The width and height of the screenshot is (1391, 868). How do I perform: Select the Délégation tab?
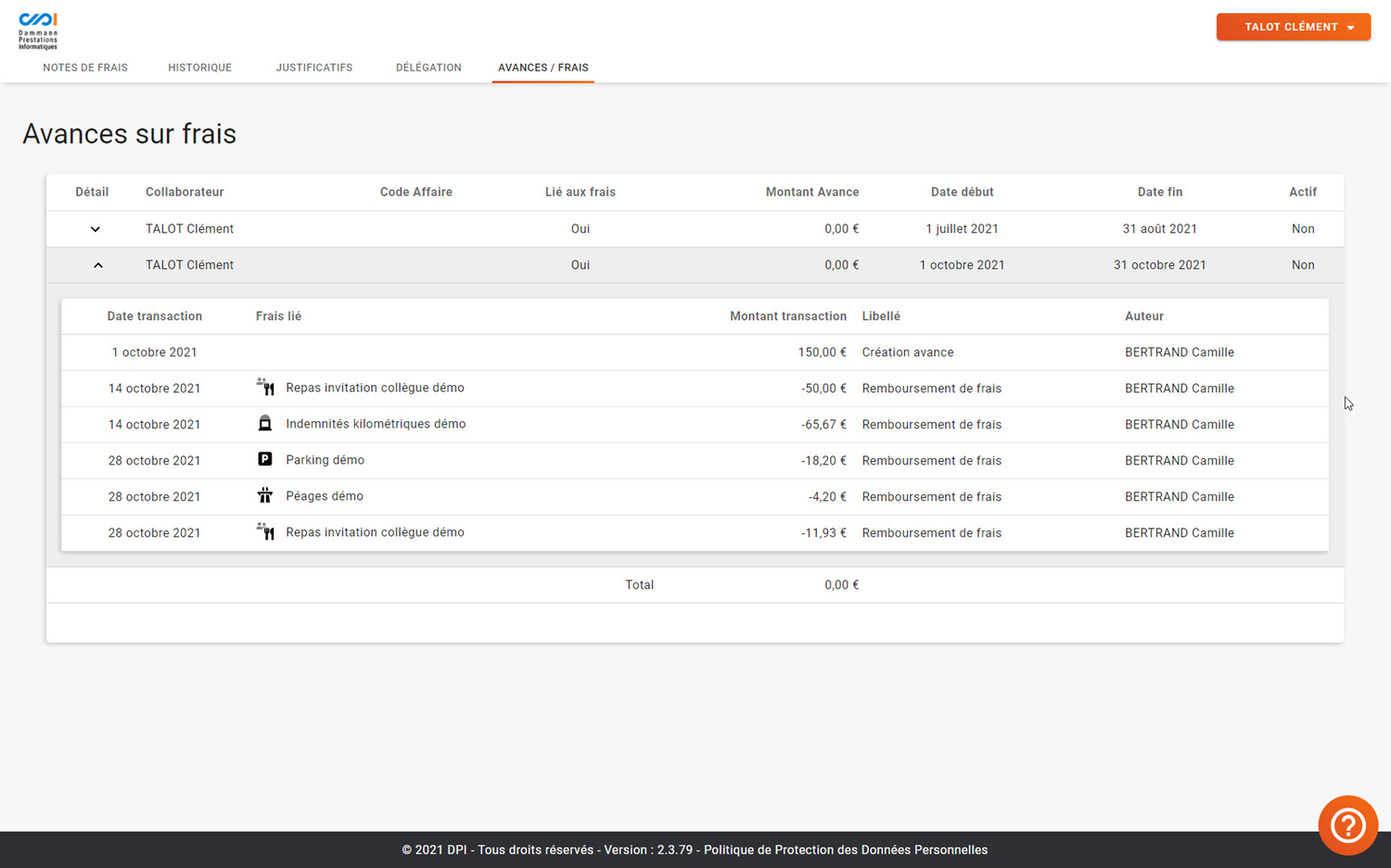pos(428,68)
